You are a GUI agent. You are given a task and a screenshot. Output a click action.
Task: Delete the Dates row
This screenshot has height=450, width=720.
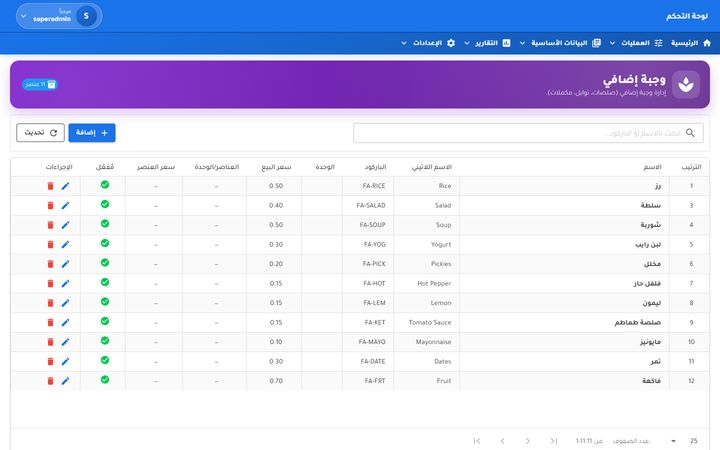(x=51, y=362)
